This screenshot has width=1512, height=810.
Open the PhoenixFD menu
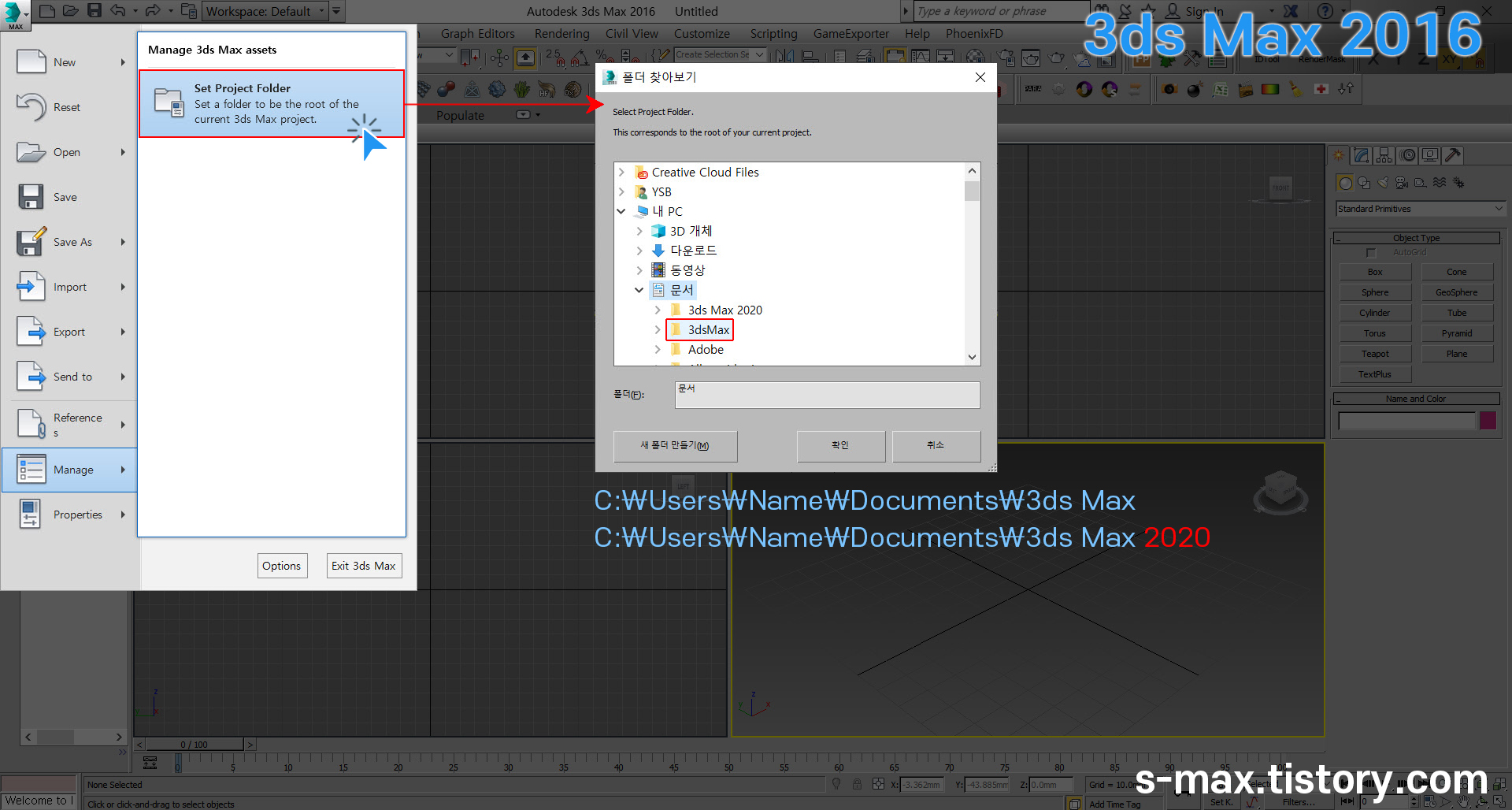click(x=974, y=33)
